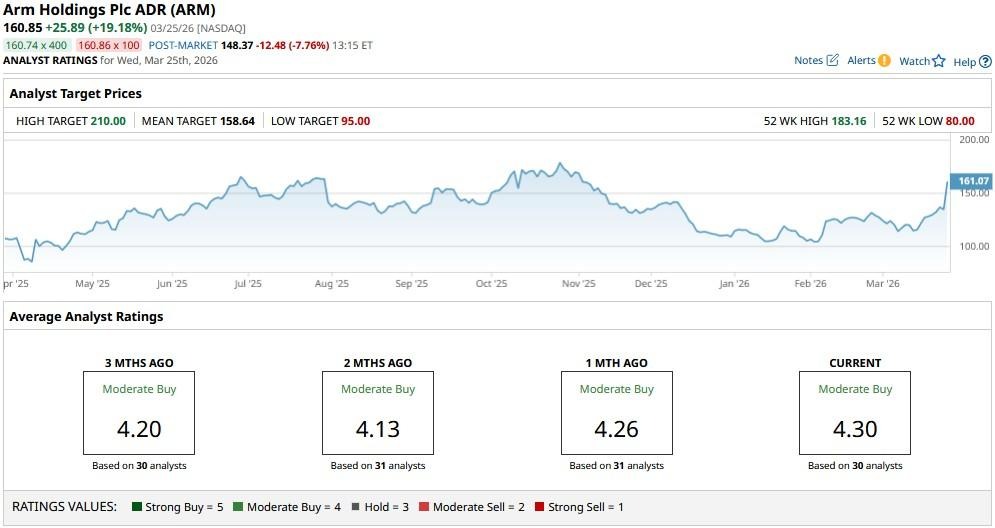Click the May '25 axis label

93,283
